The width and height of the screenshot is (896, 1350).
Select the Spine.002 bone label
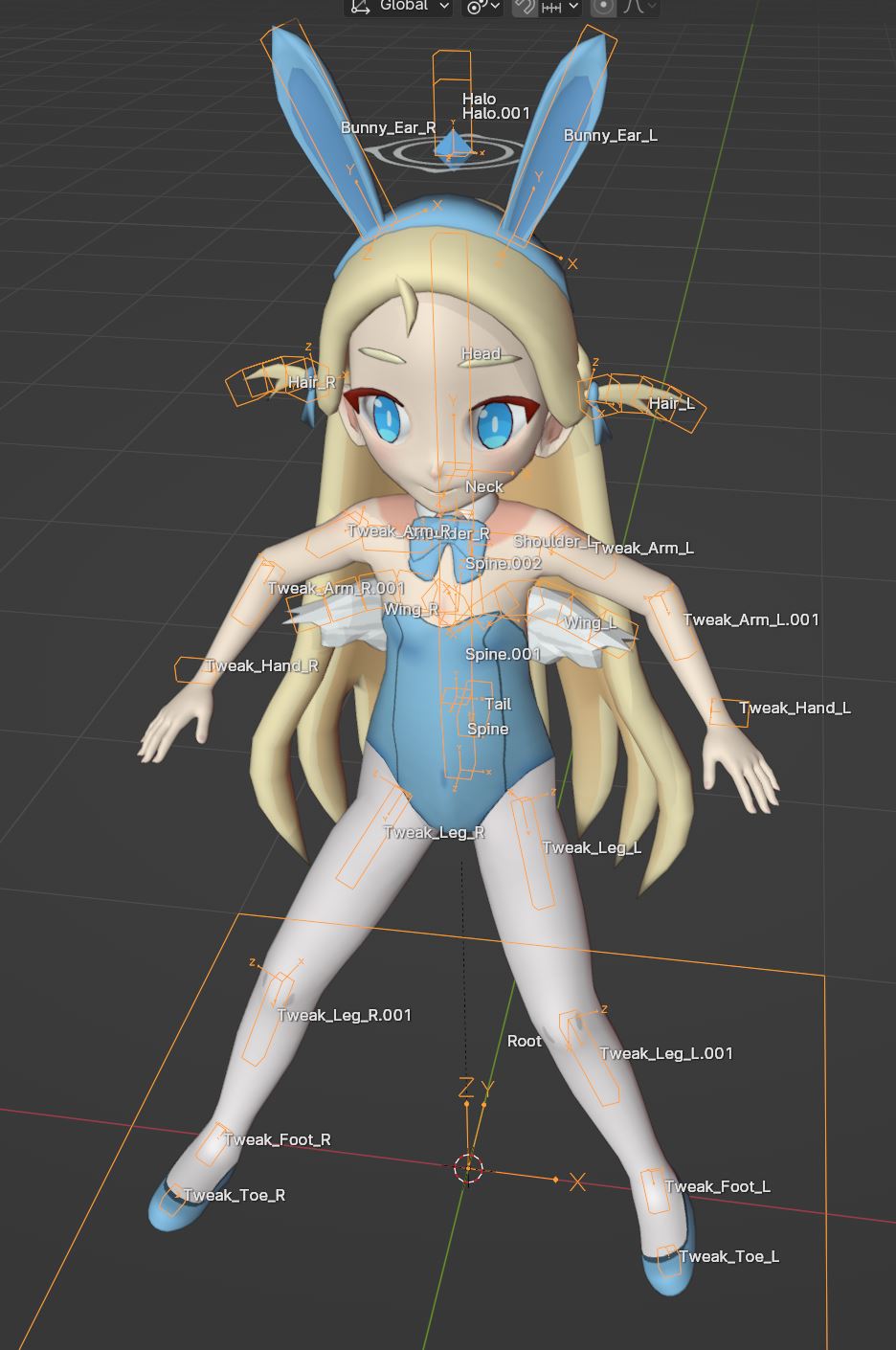504,563
